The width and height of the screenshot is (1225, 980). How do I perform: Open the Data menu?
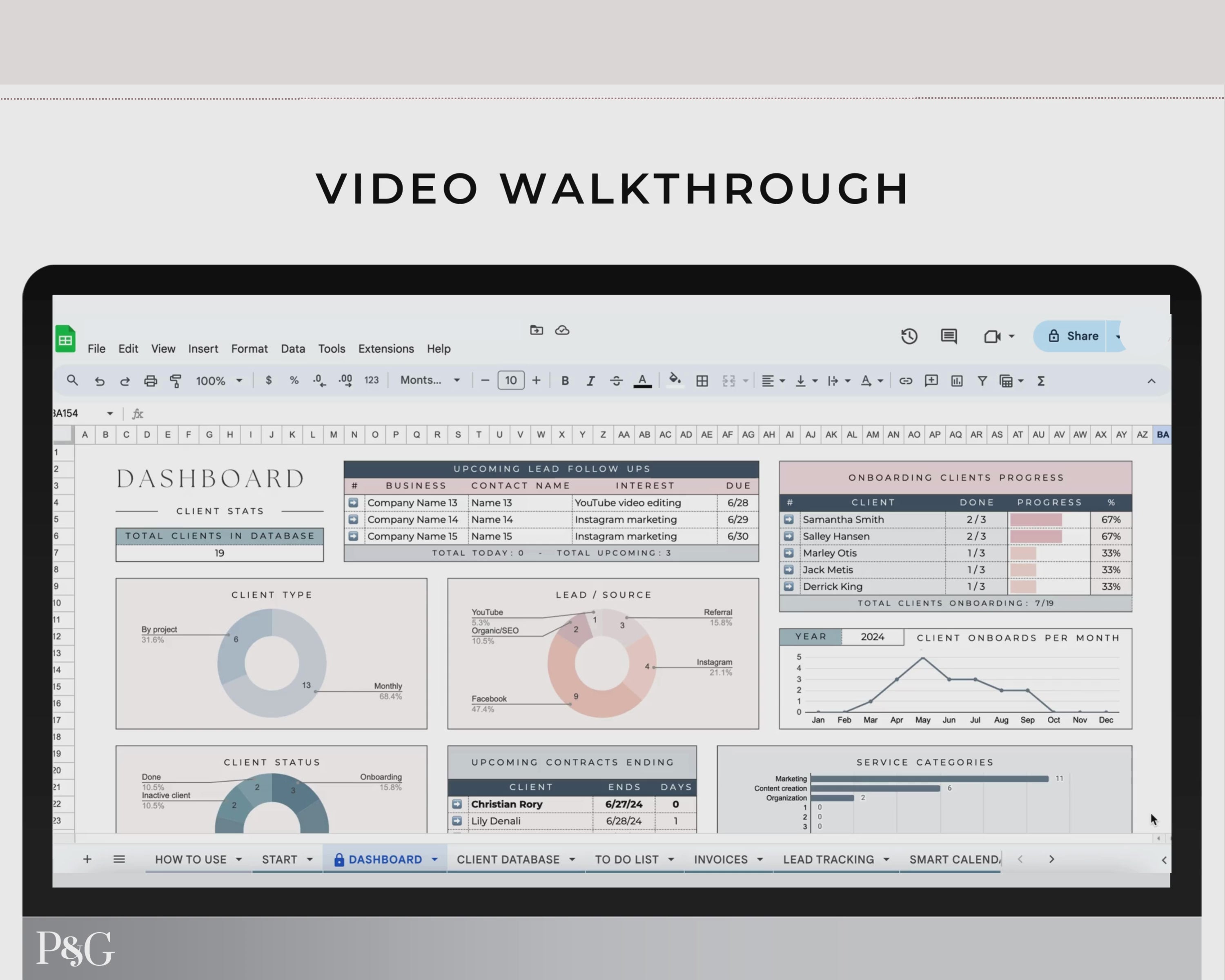(x=293, y=349)
